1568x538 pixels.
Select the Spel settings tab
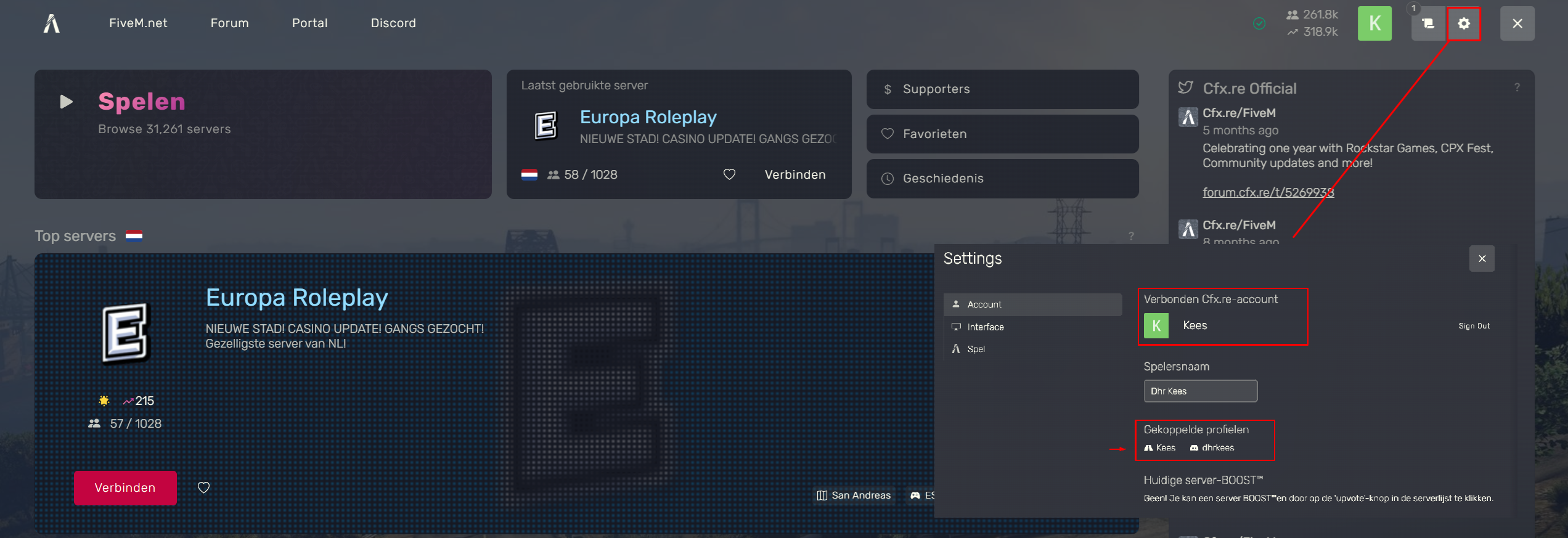(1032, 349)
